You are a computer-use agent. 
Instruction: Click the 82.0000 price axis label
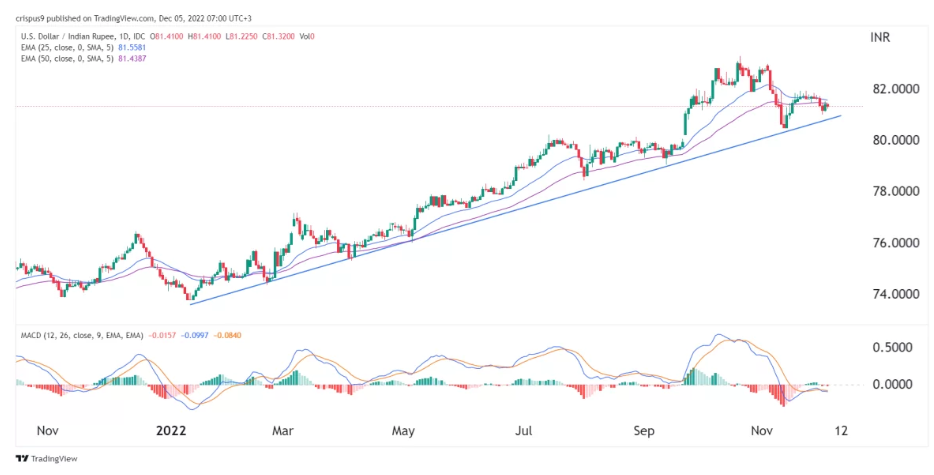point(893,89)
